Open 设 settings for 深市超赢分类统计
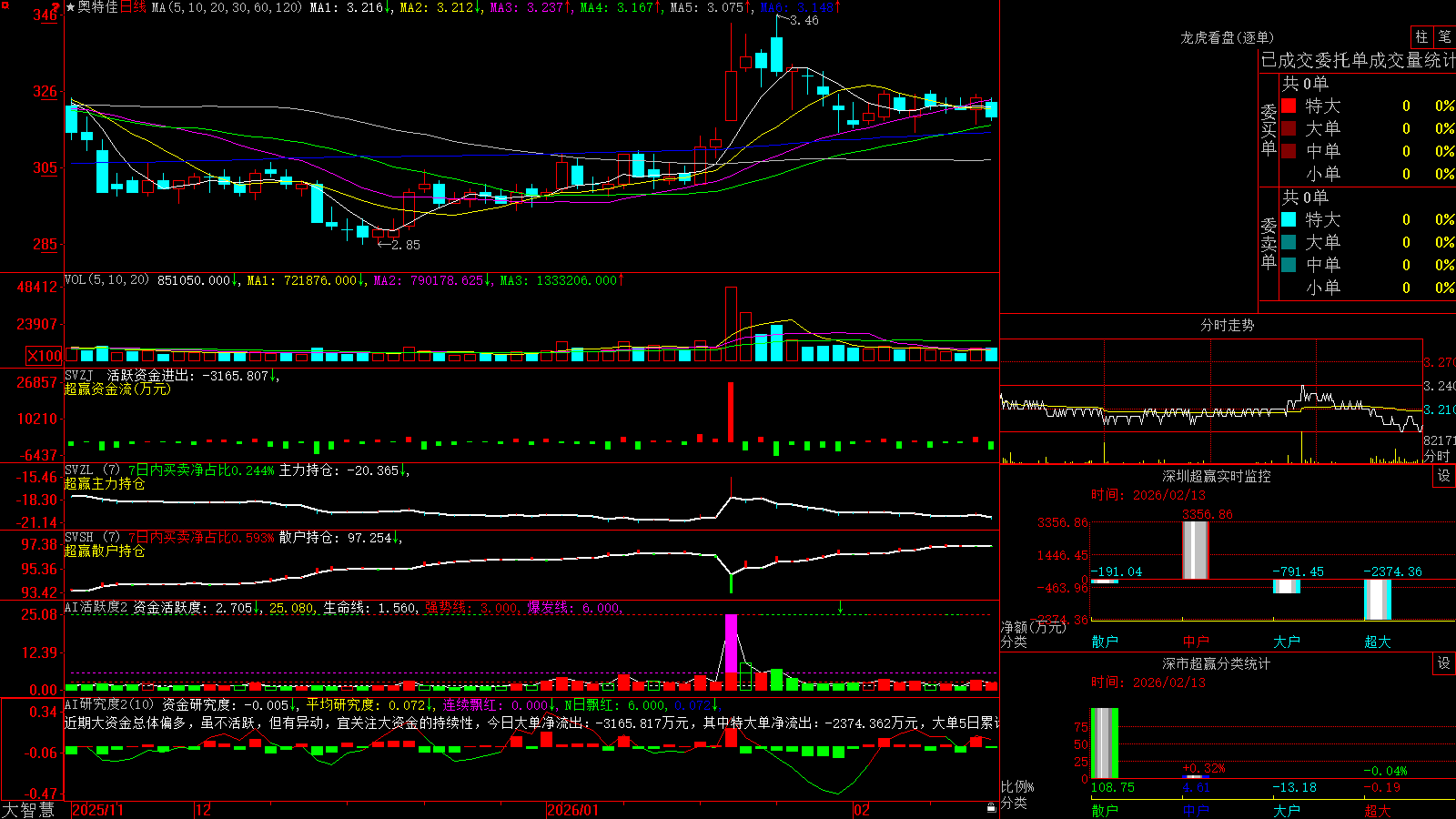This screenshot has height=819, width=1456. [x=1444, y=663]
